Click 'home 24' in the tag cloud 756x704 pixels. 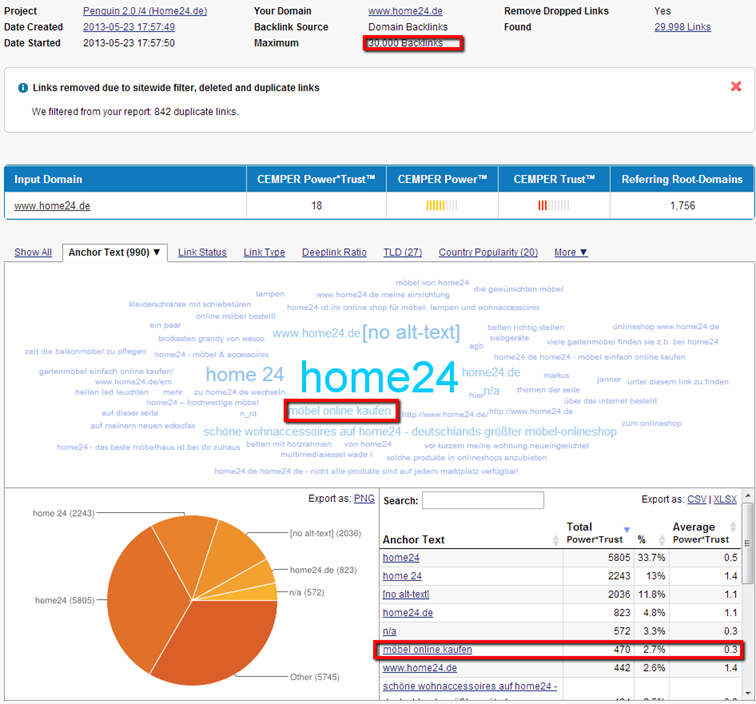(245, 375)
